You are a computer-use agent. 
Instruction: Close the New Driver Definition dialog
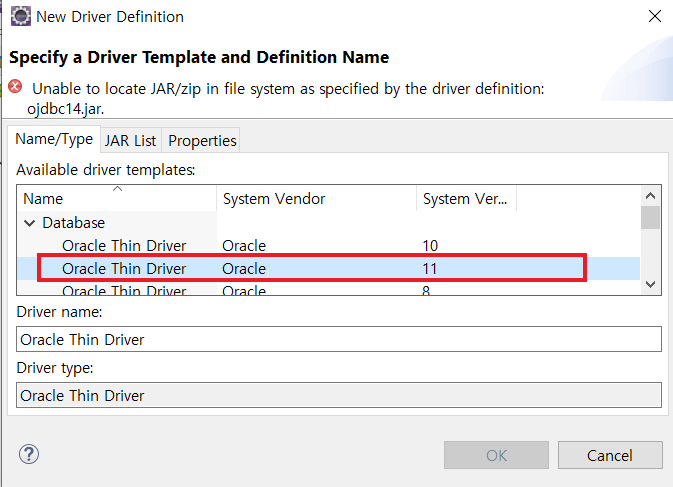[655, 16]
